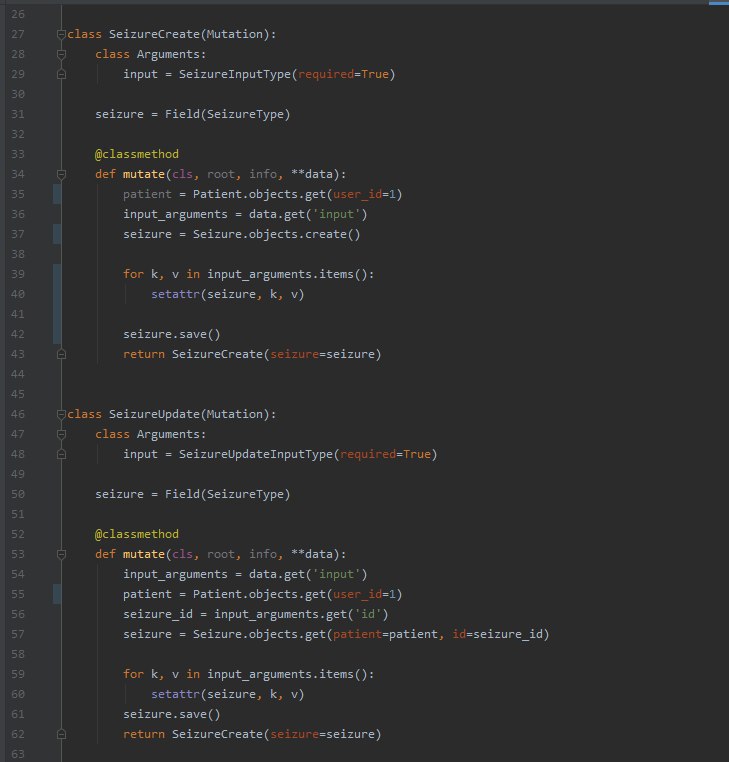Viewport: 729px width, 762px height.
Task: Collapse the SeizureCreate class fold marker
Action: click(x=61, y=35)
